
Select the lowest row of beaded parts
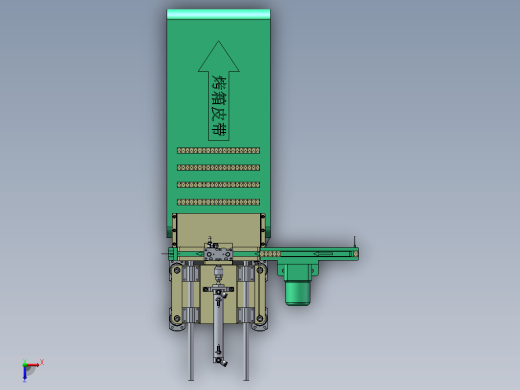click(218, 202)
